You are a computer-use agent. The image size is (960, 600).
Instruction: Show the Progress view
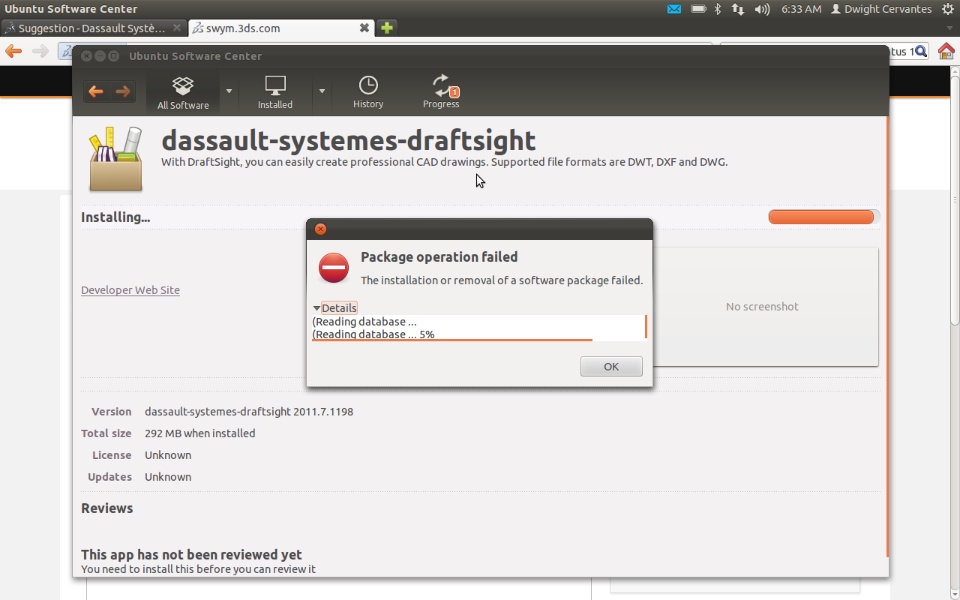[441, 92]
